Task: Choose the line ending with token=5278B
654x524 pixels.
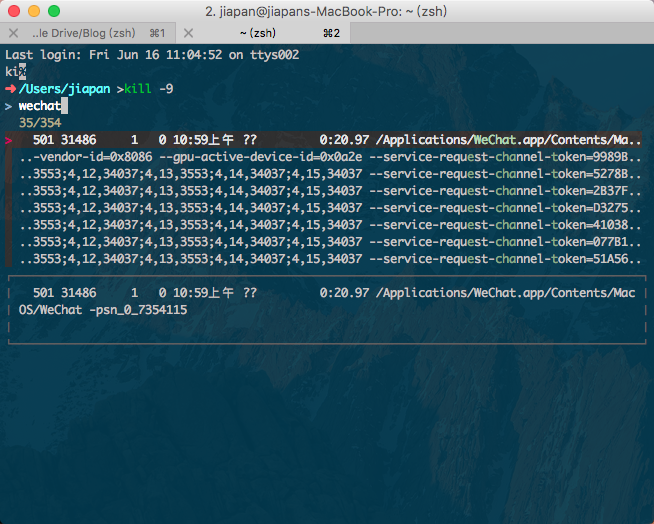Action: 330,174
